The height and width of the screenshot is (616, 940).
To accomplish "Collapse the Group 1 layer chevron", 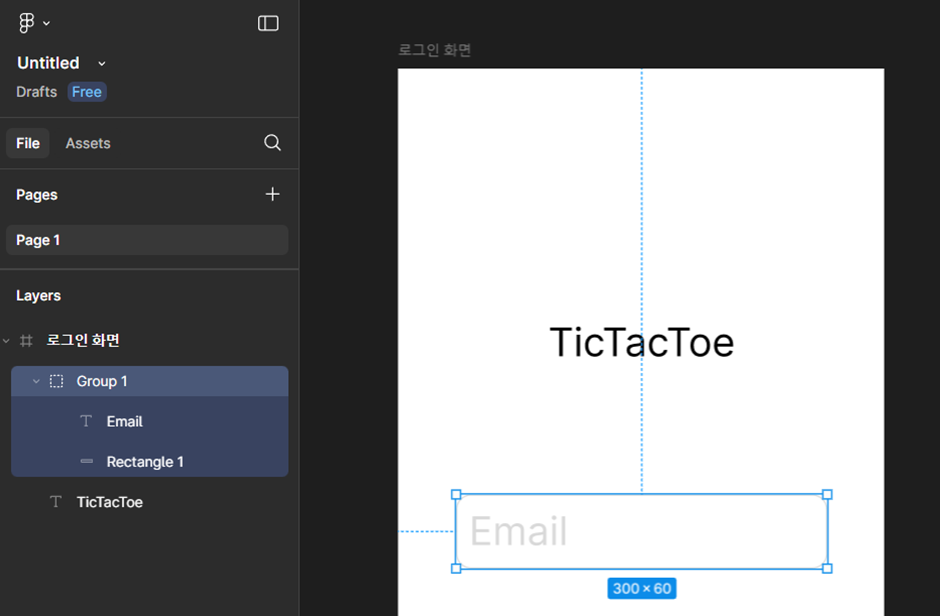I will pos(36,381).
